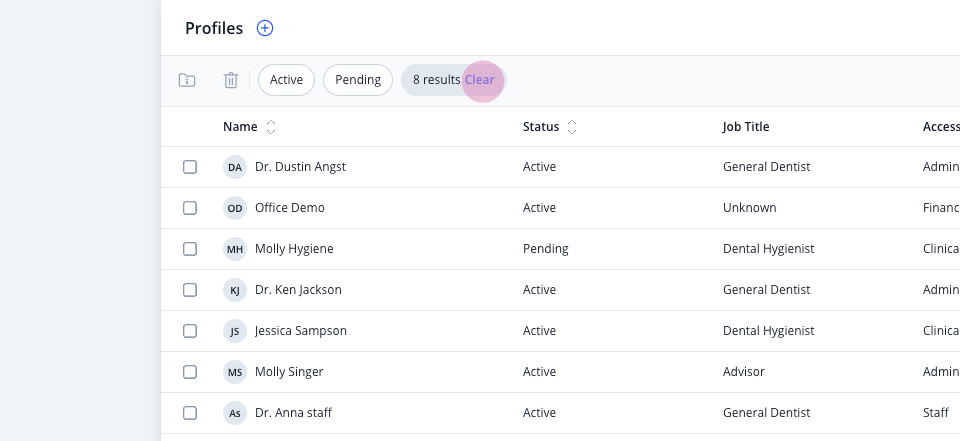960x441 pixels.
Task: Click the trash delete icon
Action: pos(231,80)
